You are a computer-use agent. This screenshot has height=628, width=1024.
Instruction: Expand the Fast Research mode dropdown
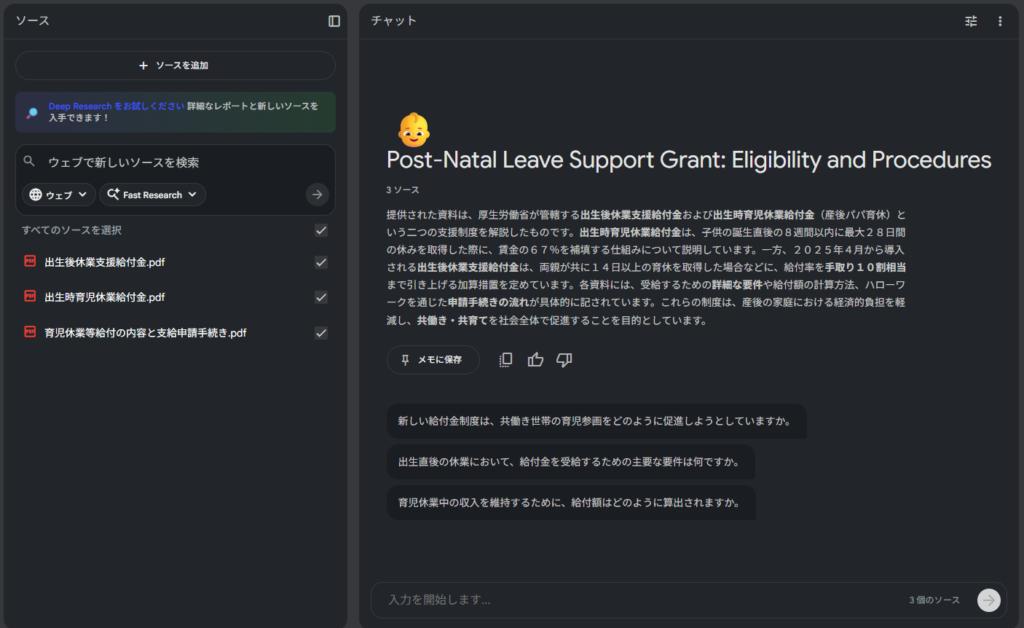153,195
